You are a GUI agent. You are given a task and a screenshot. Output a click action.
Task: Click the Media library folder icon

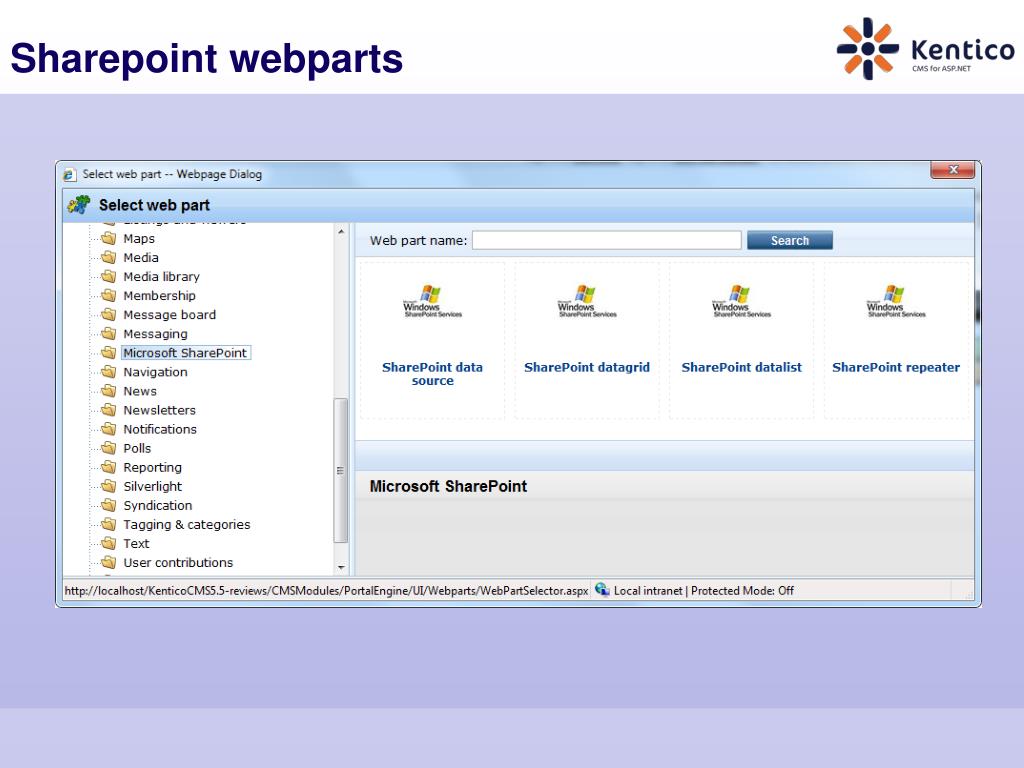click(x=108, y=276)
